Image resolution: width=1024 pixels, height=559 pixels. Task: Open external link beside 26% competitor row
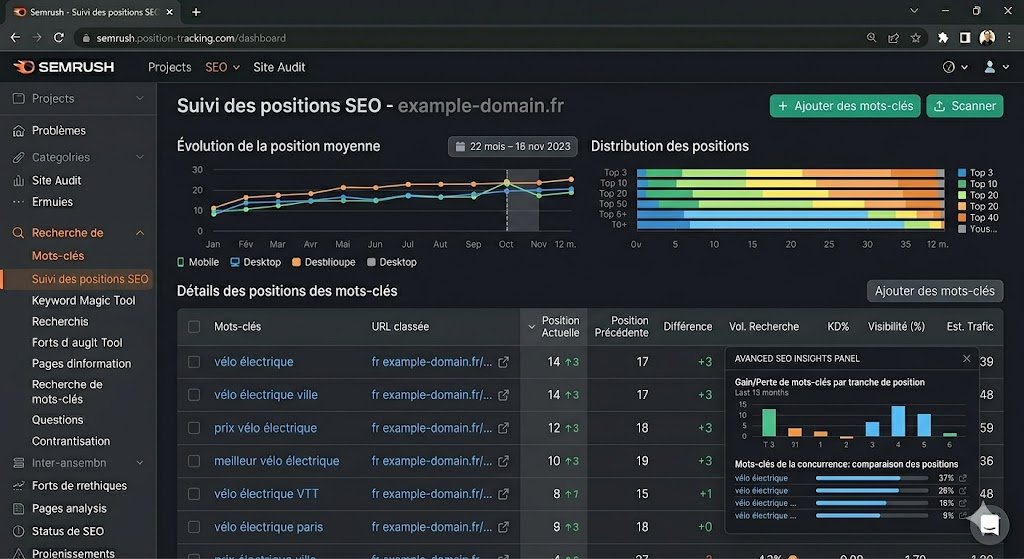pos(963,490)
